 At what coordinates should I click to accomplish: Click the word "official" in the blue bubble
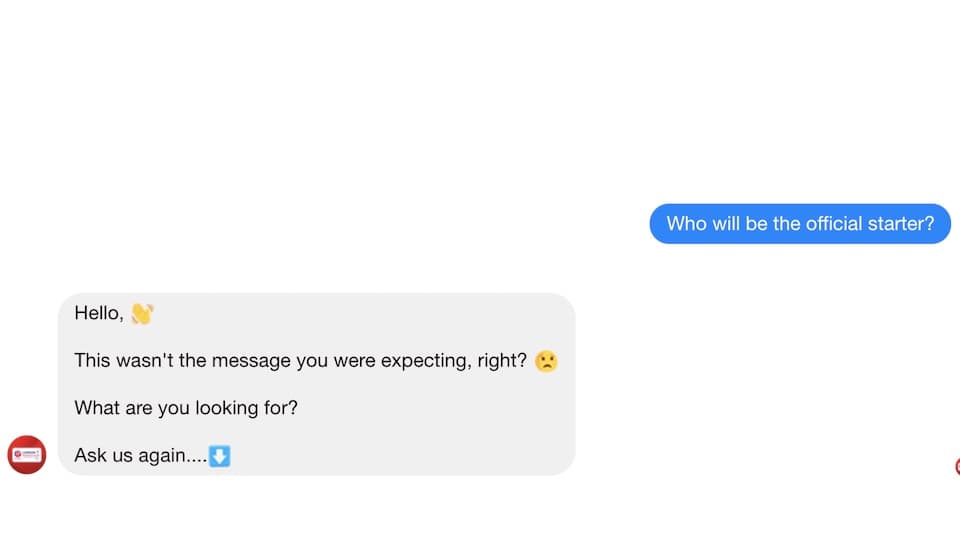[x=834, y=223]
